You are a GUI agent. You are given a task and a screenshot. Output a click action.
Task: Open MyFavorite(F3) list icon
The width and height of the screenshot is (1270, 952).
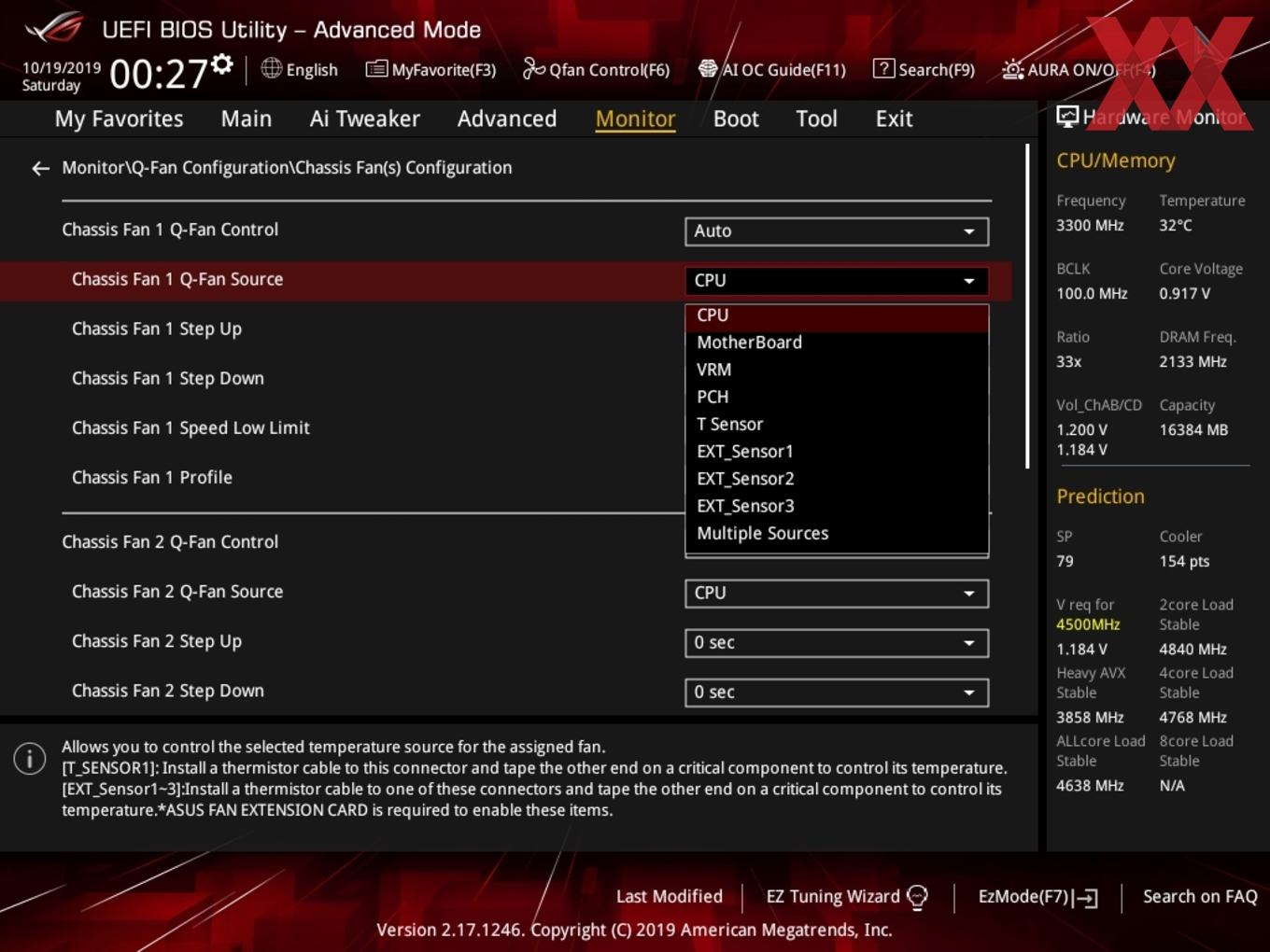click(376, 69)
